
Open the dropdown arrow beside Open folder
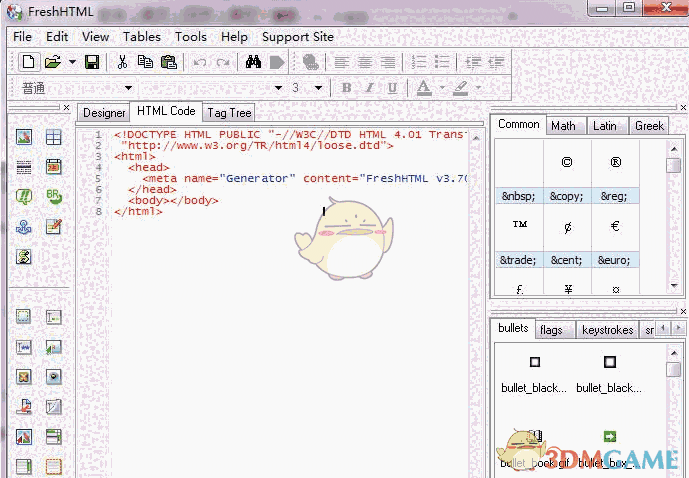pos(72,62)
